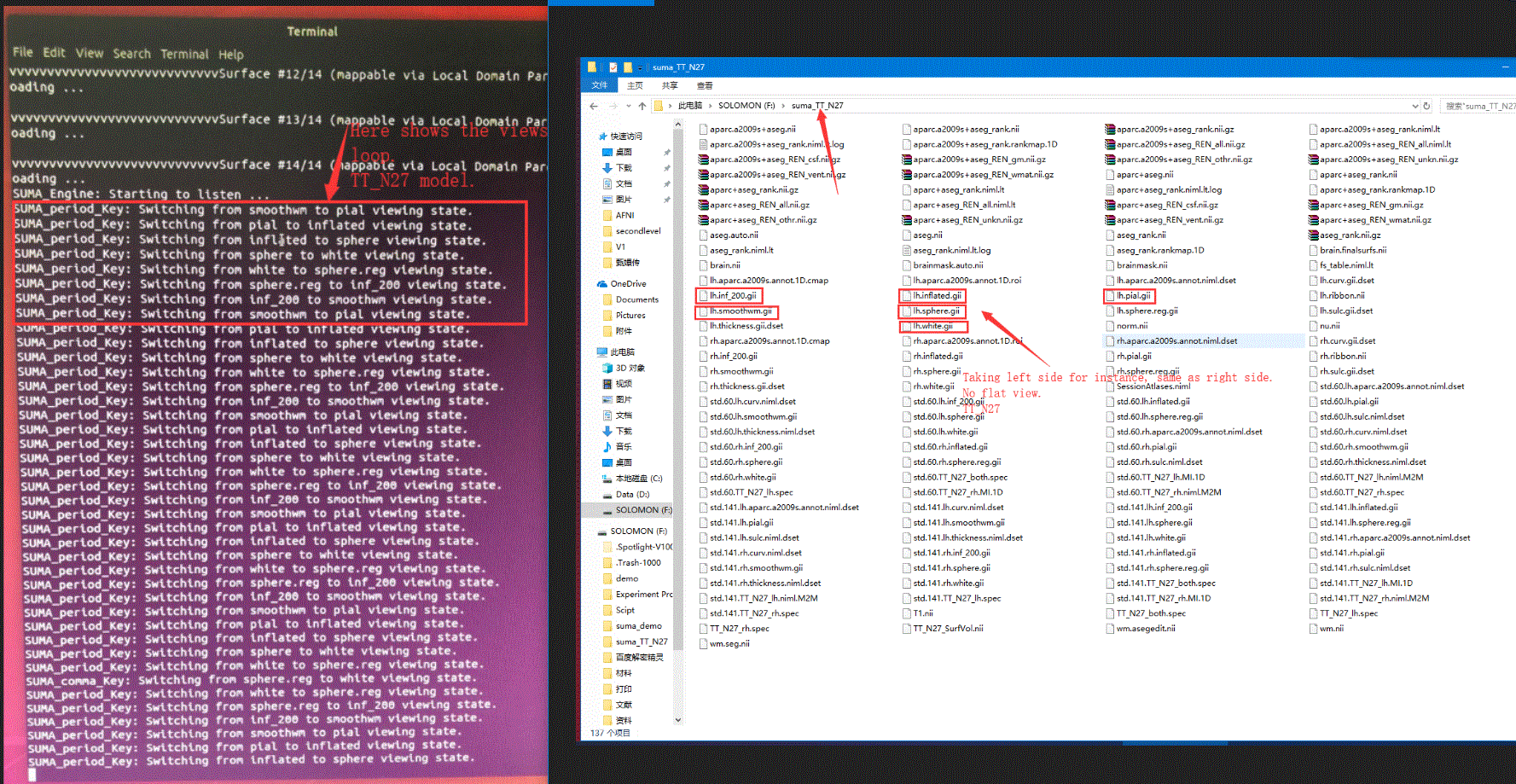Viewport: 1516px width, 784px height.
Task: Click the search box for suma_TT_N27
Action: [x=1478, y=106]
